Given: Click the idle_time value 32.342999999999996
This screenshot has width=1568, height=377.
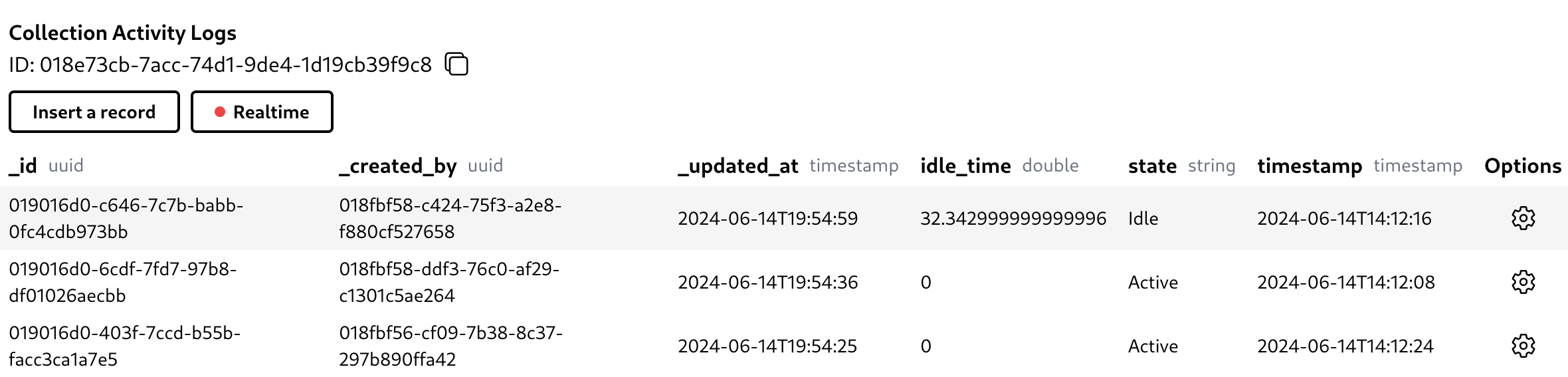Looking at the screenshot, I should coord(1013,218).
